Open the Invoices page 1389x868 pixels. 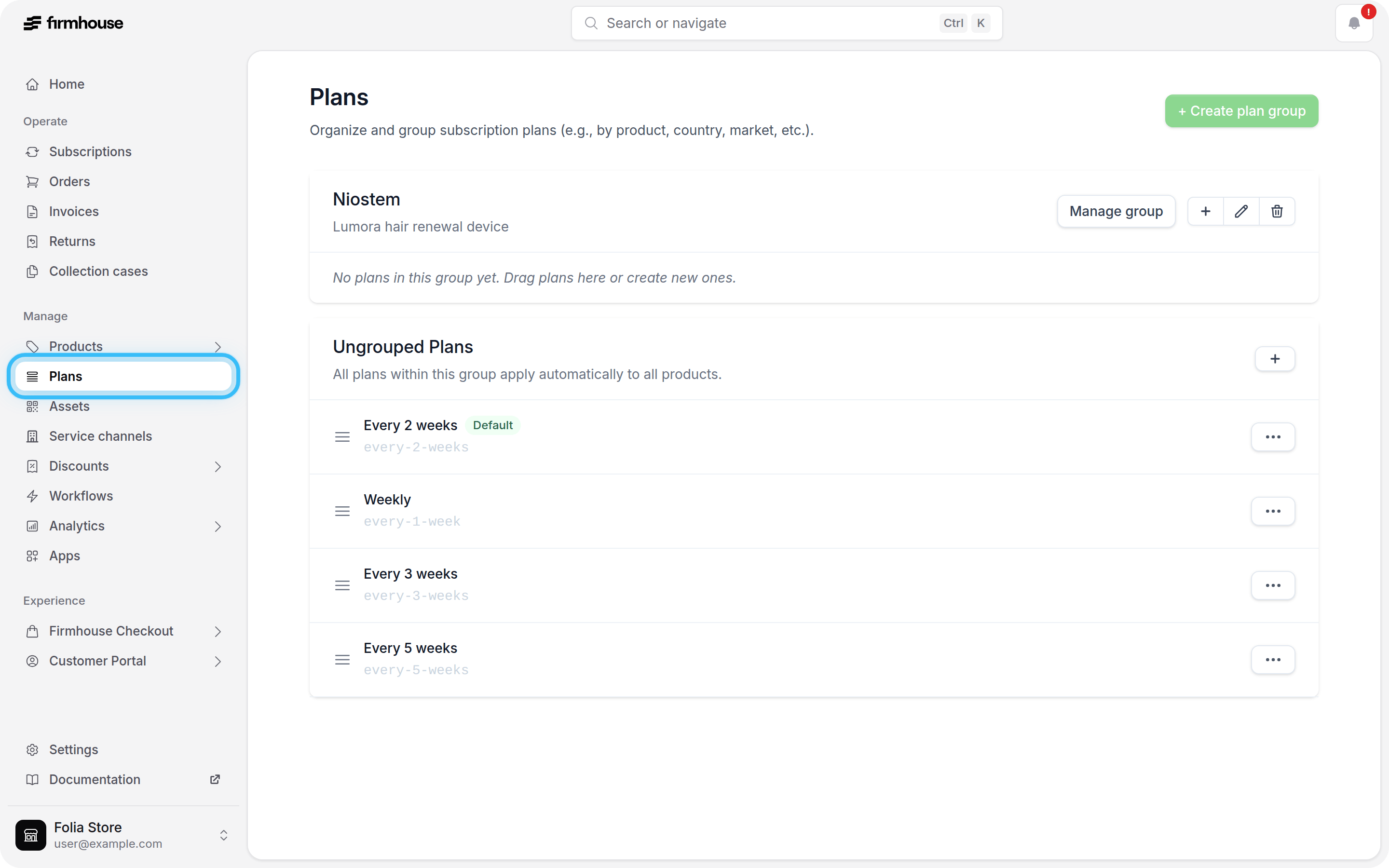(x=123, y=211)
